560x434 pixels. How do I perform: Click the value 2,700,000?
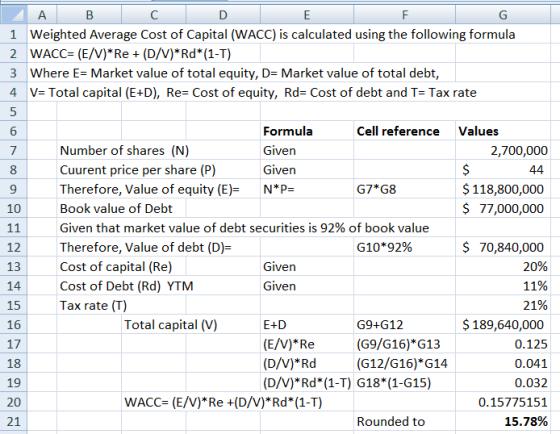pos(519,150)
